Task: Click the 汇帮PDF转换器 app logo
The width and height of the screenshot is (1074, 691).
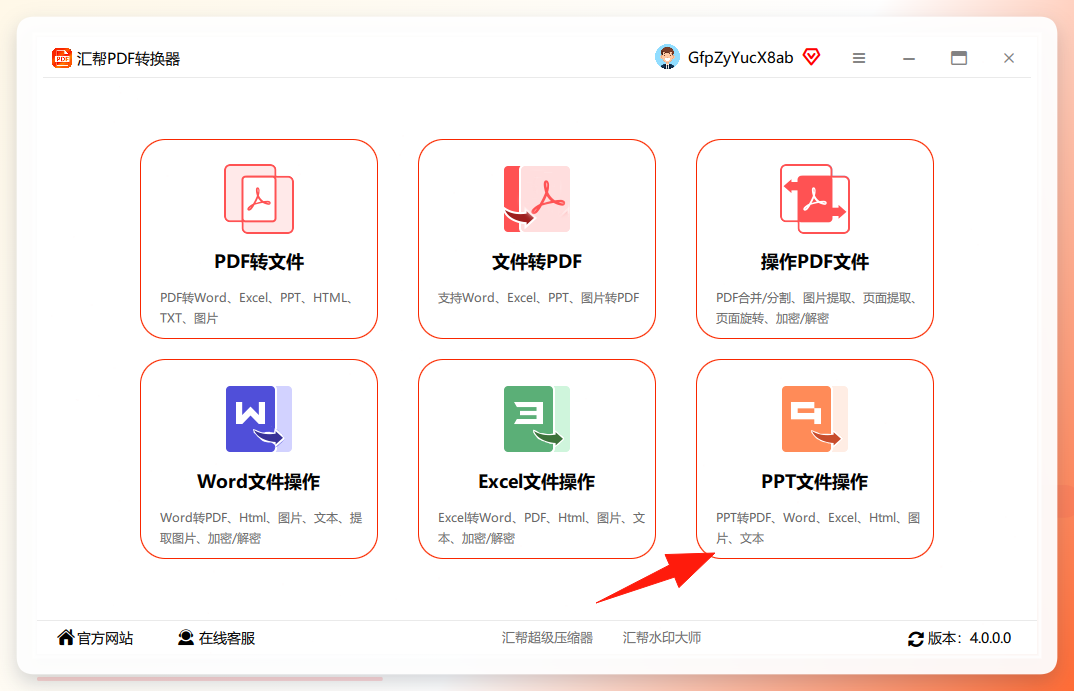Action: pyautogui.click(x=62, y=58)
